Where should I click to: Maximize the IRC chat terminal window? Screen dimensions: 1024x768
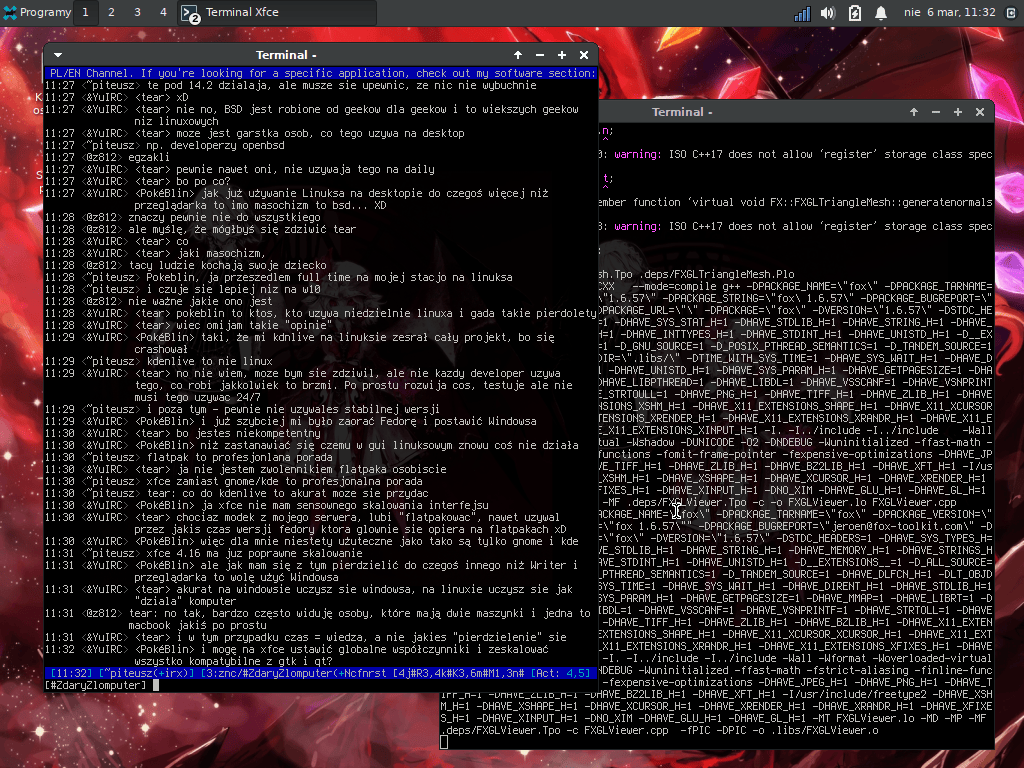click(562, 55)
